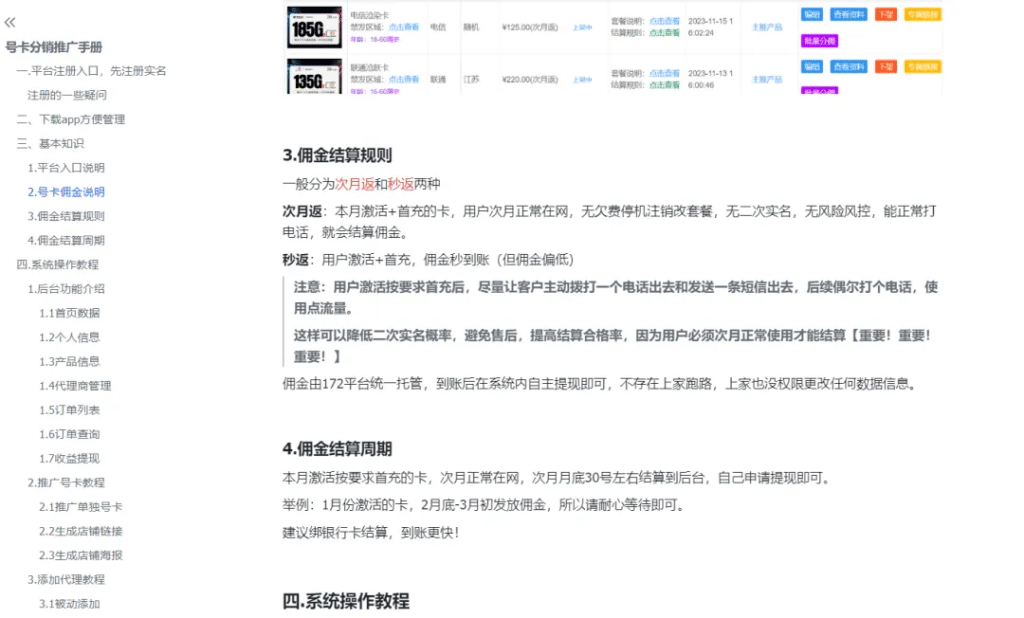The width and height of the screenshot is (1024, 618).
Task: Click yellow button in the 135G row
Action: coord(922,67)
